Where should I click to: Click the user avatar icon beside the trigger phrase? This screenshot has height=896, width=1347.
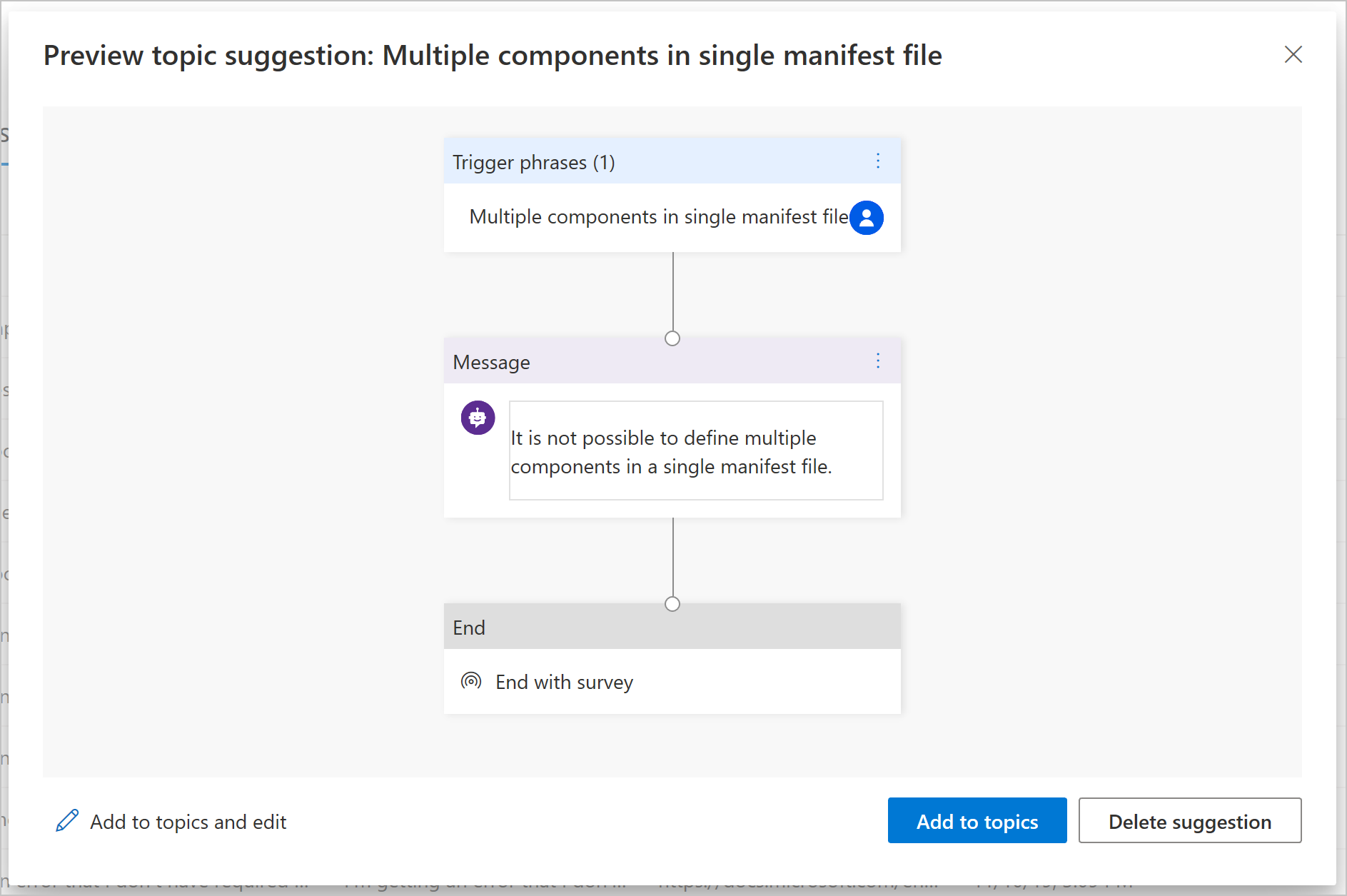(x=867, y=218)
